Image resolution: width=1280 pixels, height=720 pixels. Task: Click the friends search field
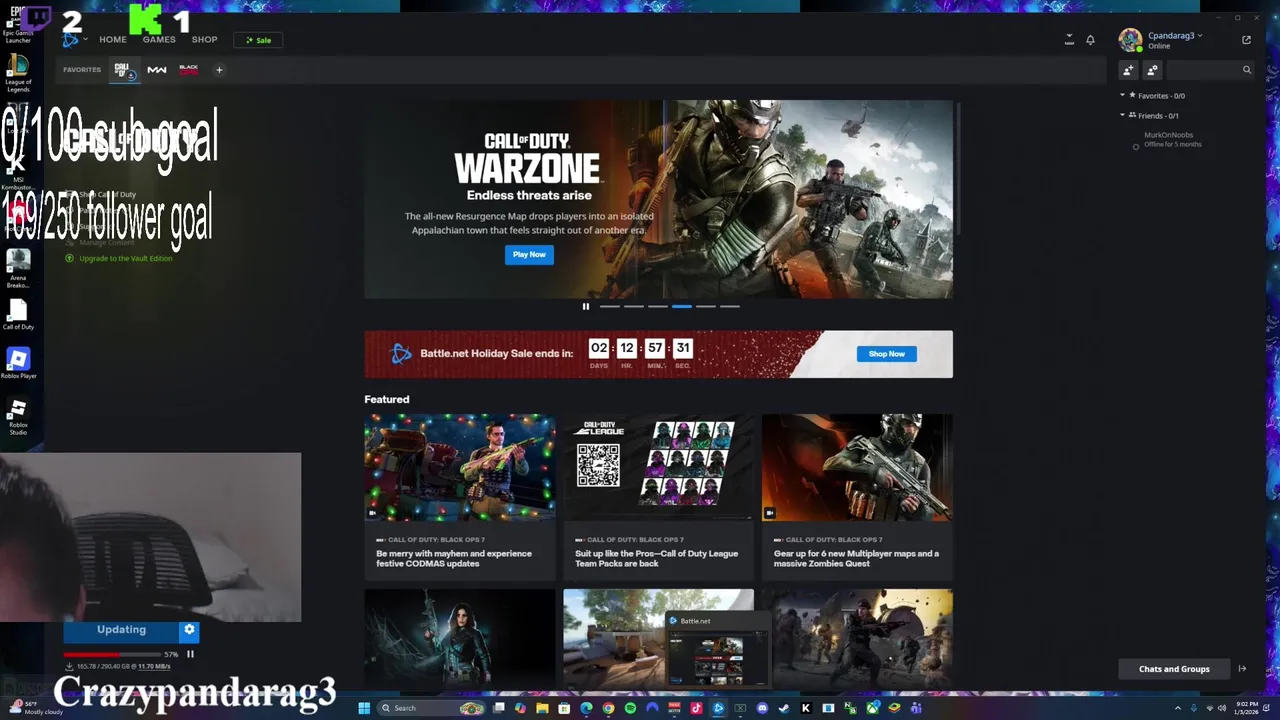pyautogui.click(x=1209, y=70)
